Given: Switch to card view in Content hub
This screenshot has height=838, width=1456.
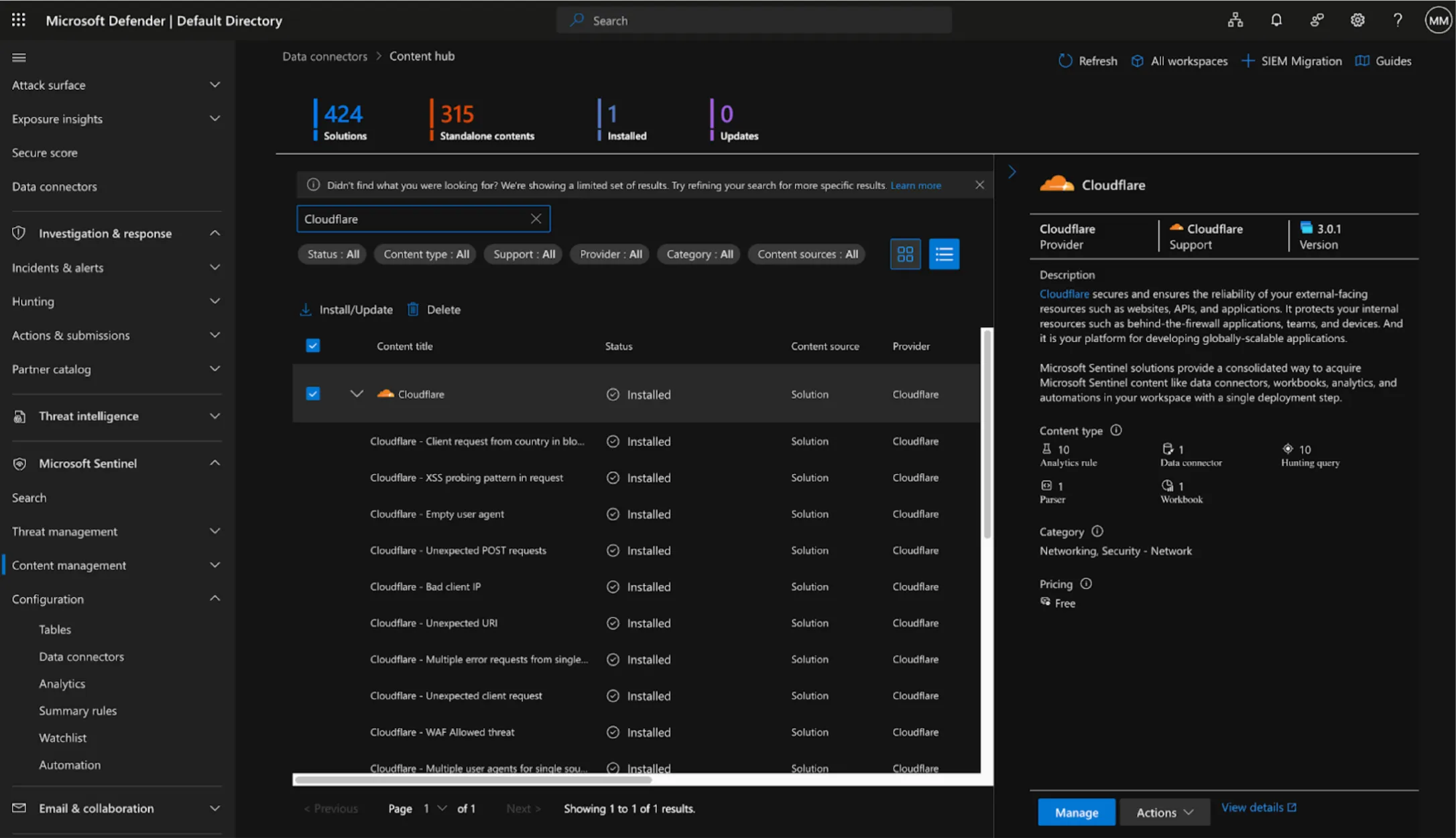Looking at the screenshot, I should coord(905,253).
